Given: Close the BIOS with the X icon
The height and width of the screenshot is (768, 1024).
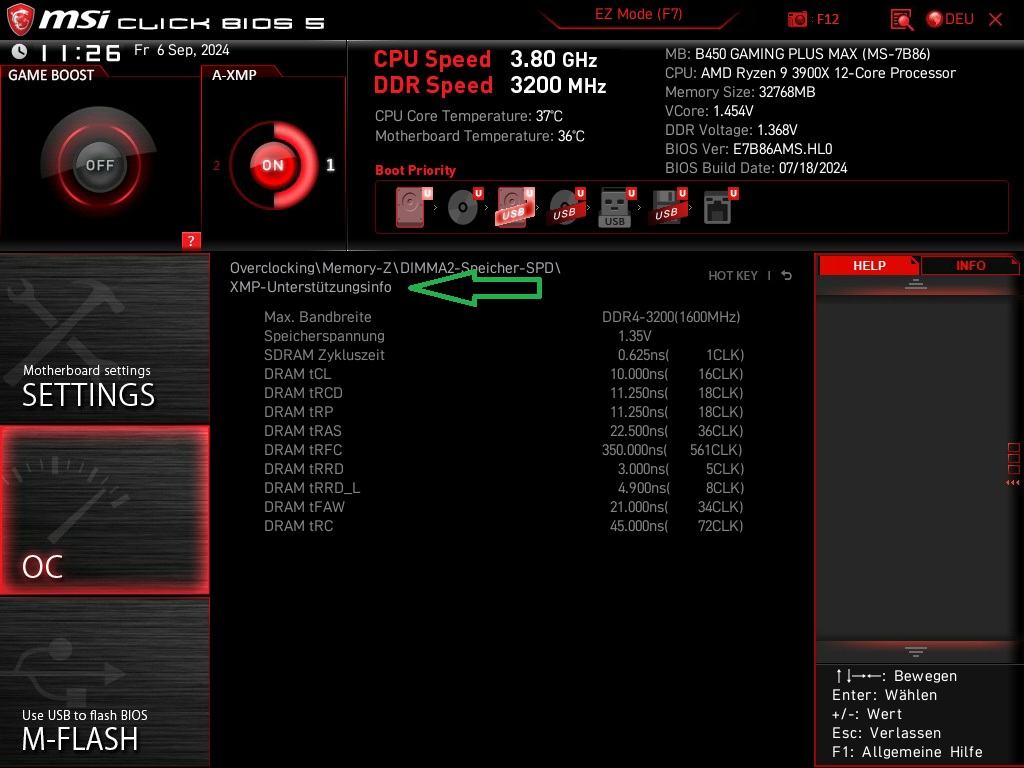Looking at the screenshot, I should pos(995,20).
